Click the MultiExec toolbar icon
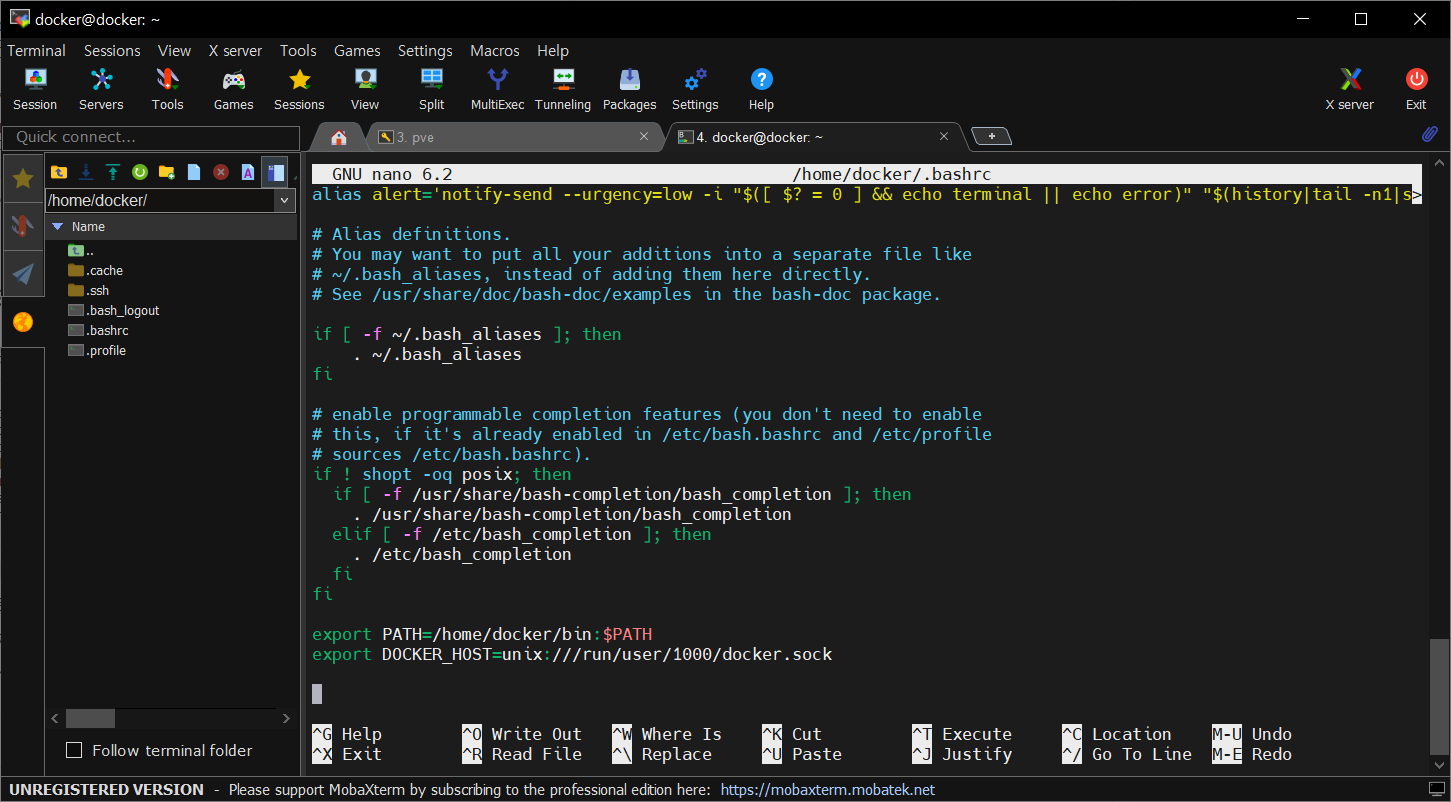This screenshot has width=1451, height=802. pyautogui.click(x=497, y=88)
